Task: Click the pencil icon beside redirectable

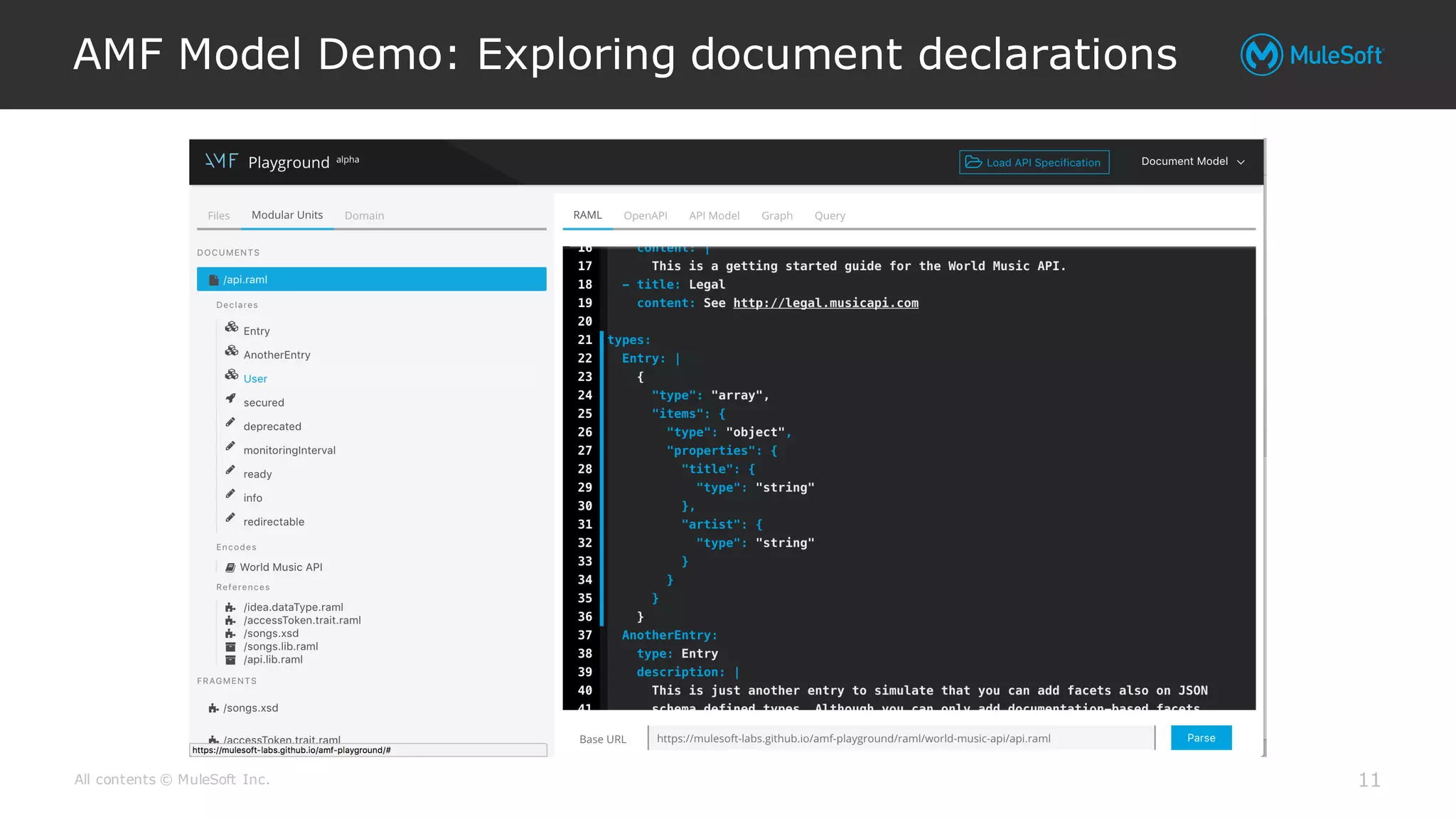Action: click(x=230, y=518)
